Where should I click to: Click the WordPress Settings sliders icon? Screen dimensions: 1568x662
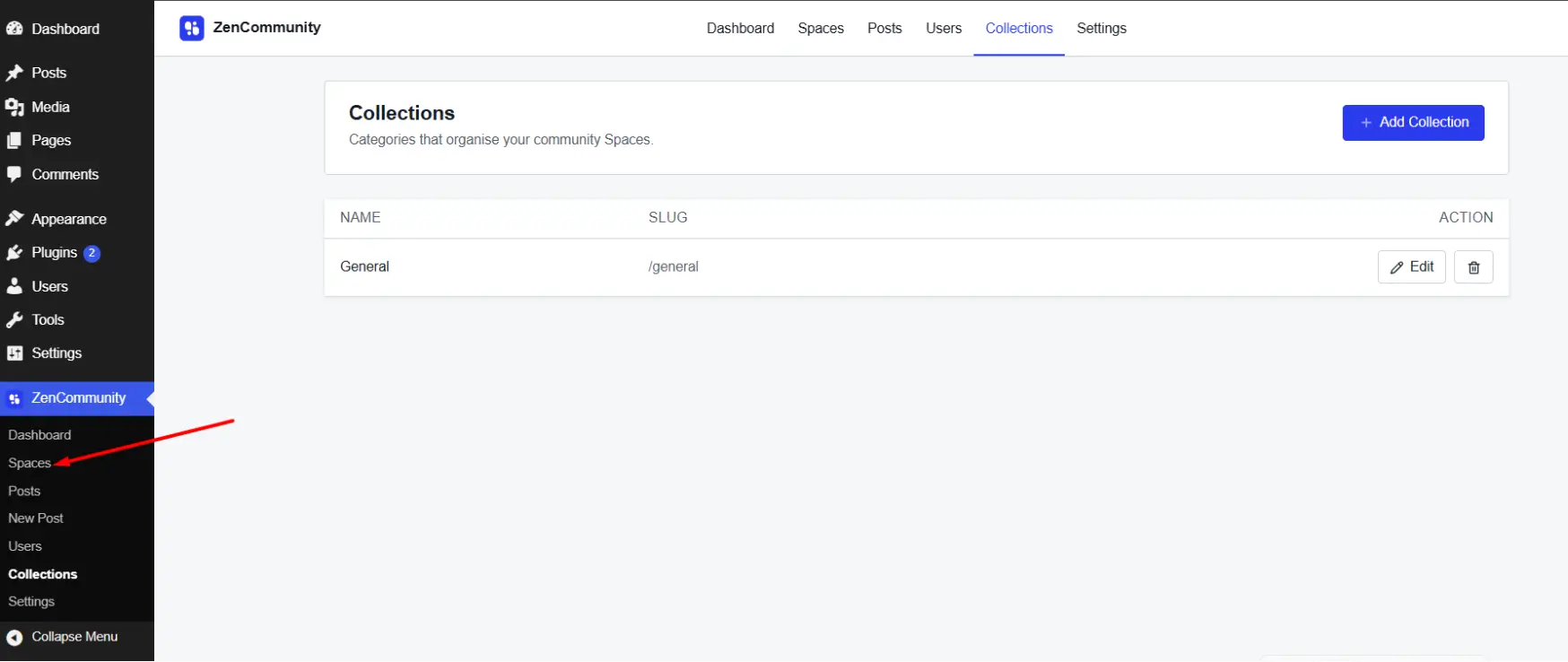coord(14,353)
